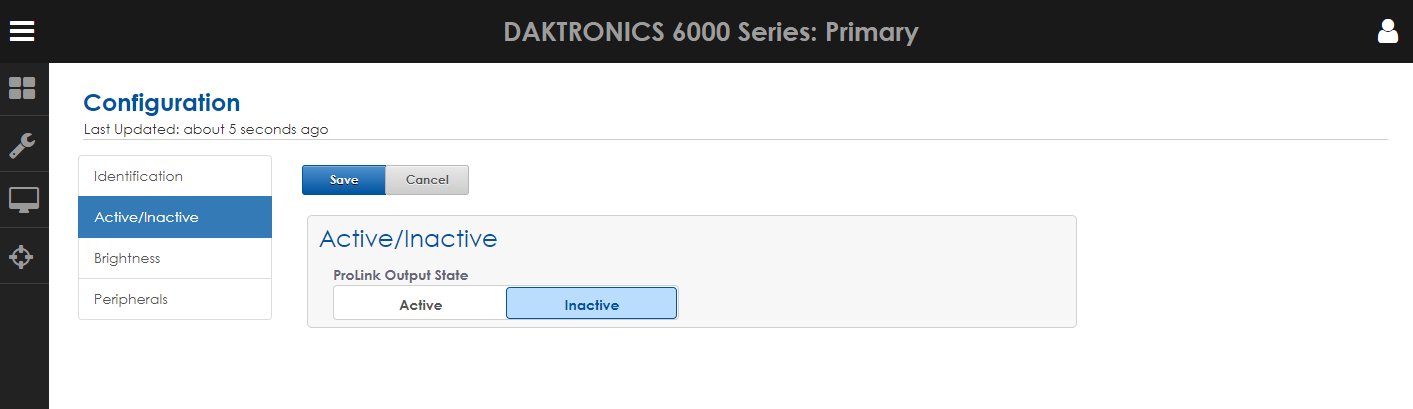
Task: Open the hamburger navigation menu
Action: tap(22, 31)
